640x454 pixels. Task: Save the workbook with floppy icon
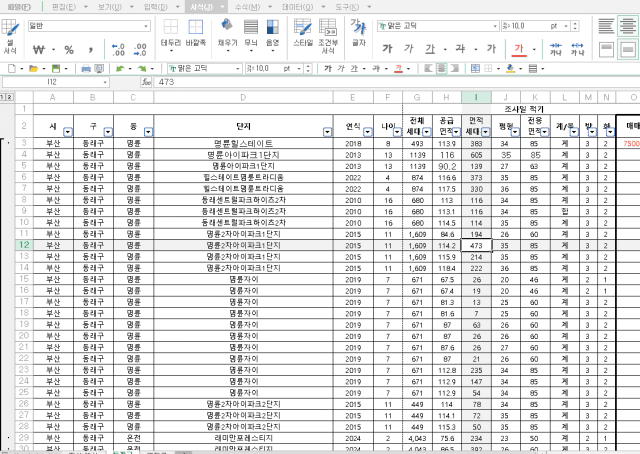pos(56,69)
